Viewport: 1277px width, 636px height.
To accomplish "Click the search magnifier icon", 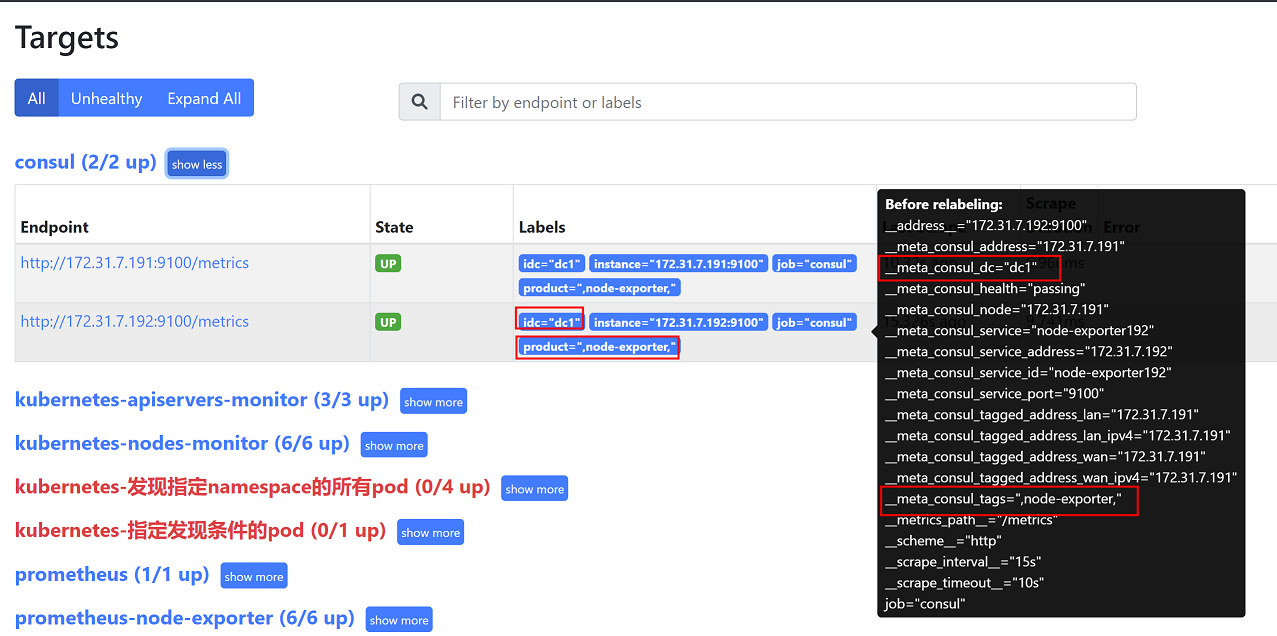I will pos(420,102).
